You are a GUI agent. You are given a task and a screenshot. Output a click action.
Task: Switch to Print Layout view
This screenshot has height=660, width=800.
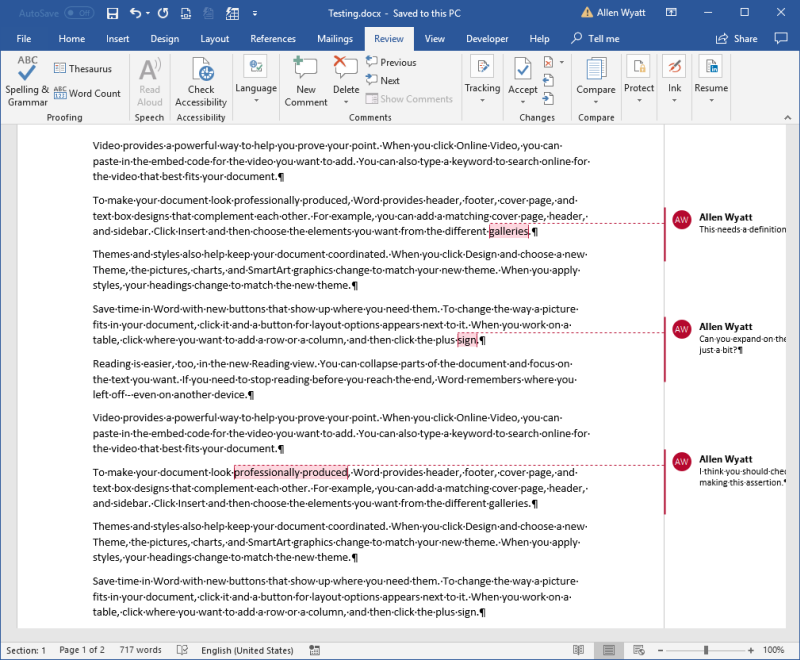click(x=608, y=650)
